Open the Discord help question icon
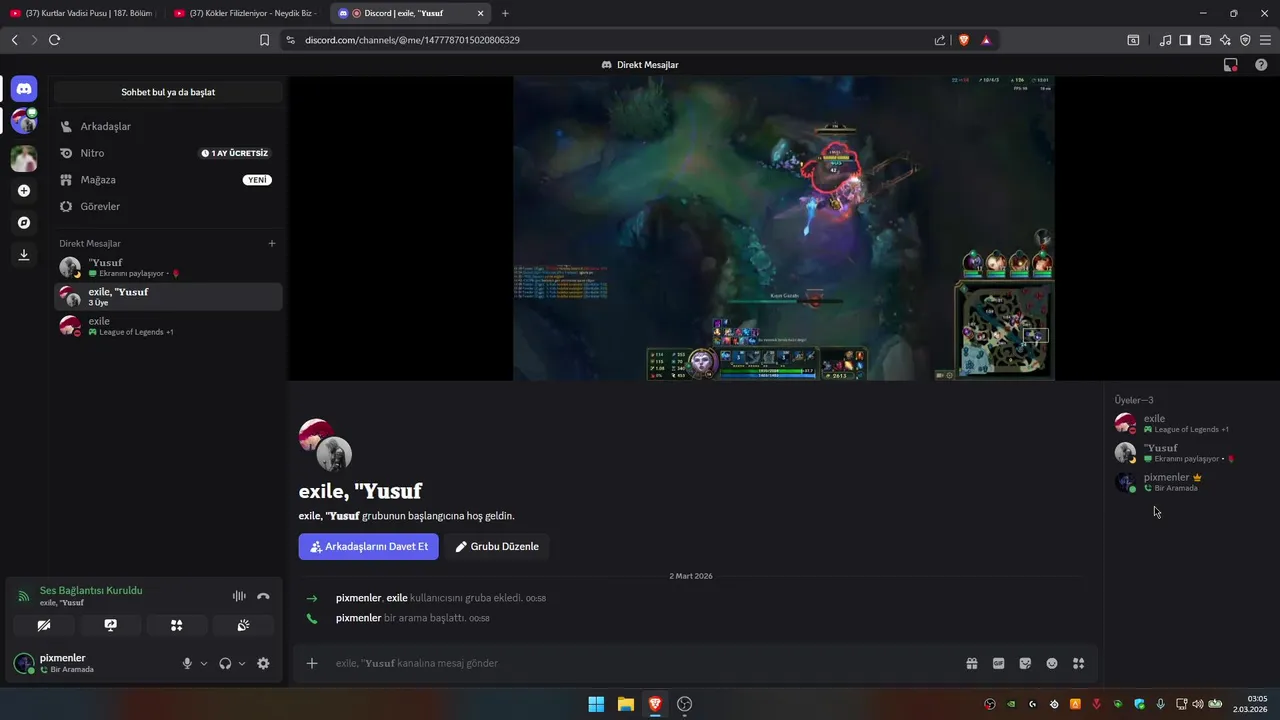Viewport: 1280px width, 720px height. pyautogui.click(x=1261, y=65)
